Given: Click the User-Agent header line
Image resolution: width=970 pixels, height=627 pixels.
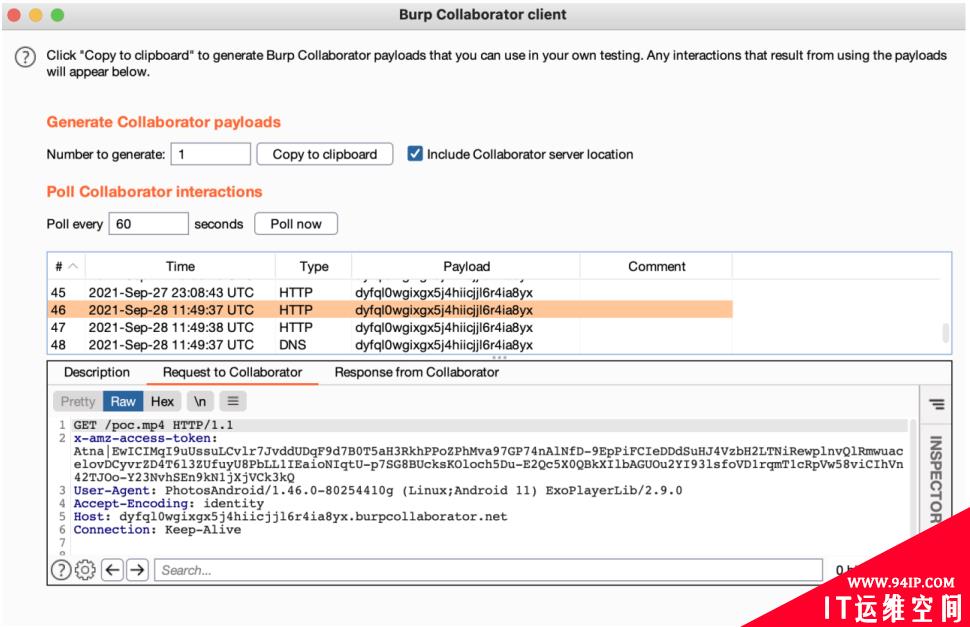Looking at the screenshot, I should point(378,490).
